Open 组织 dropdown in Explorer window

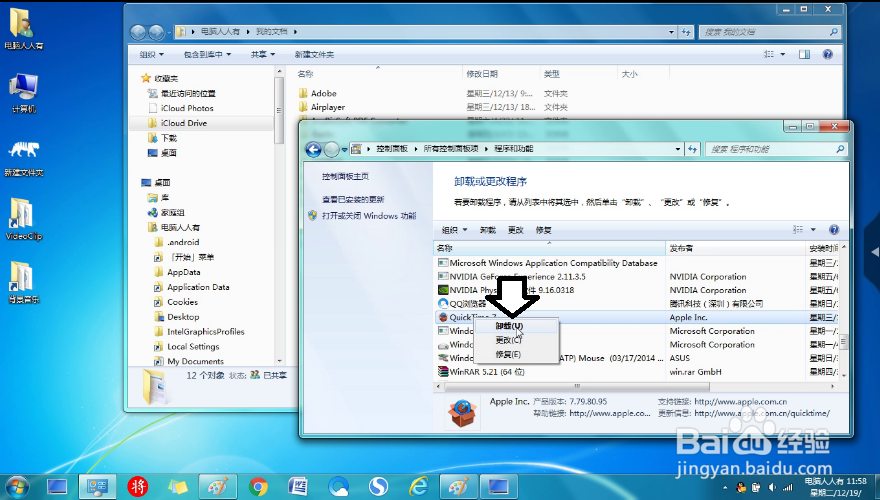click(152, 54)
